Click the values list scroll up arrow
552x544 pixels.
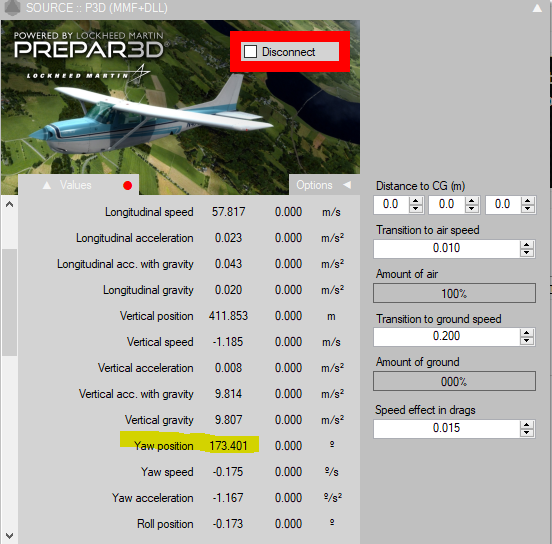10,204
